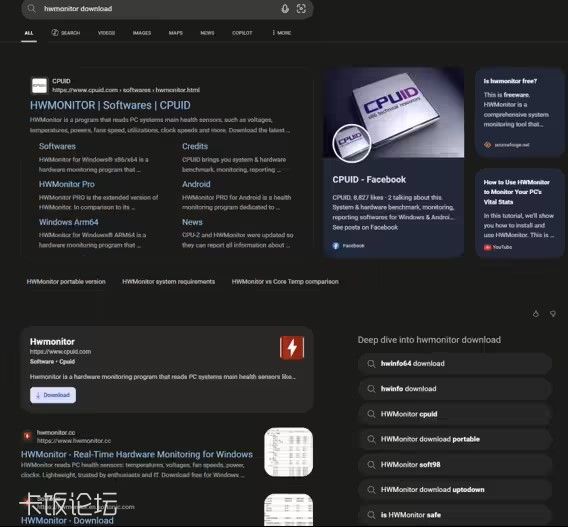
Task: Open visual search camera icon
Action: point(301,9)
